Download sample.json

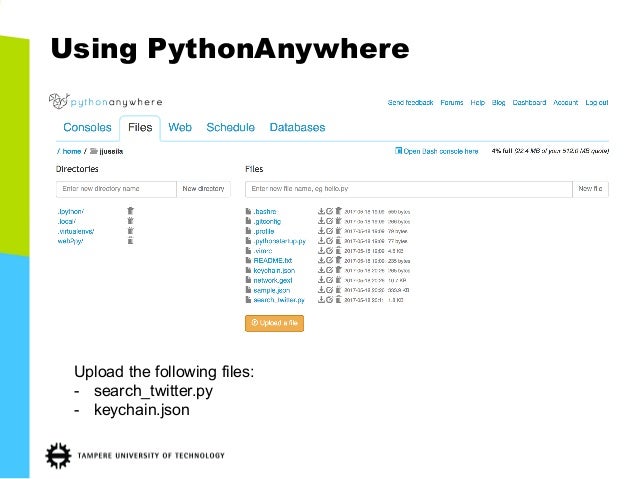(321, 290)
